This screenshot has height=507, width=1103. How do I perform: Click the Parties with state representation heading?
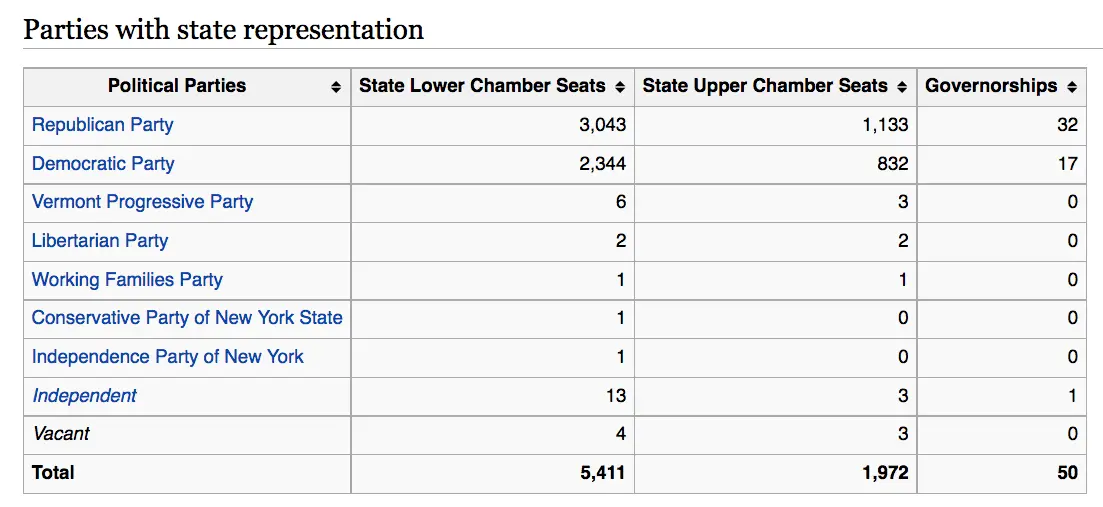pos(223,29)
